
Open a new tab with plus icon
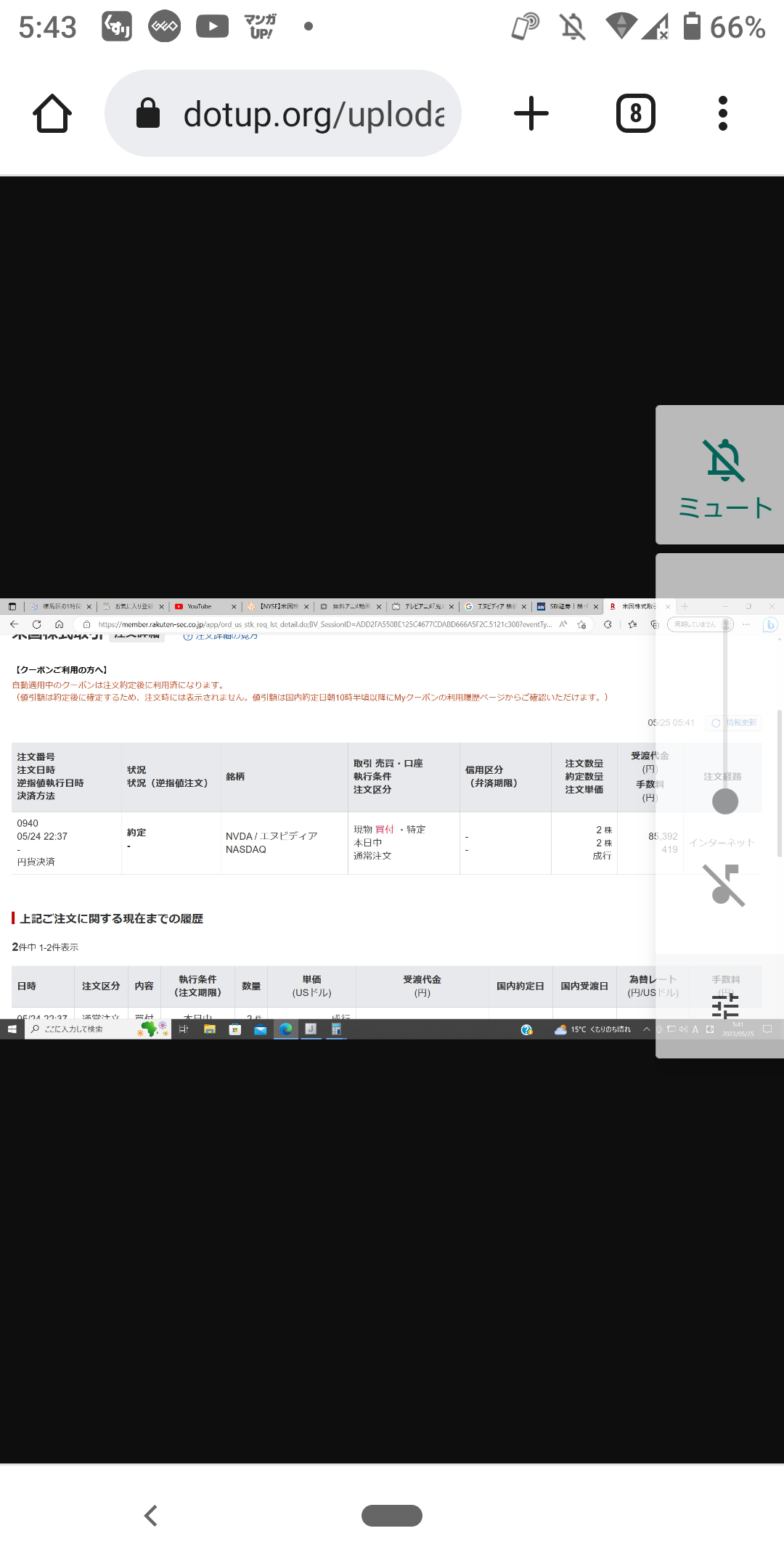point(531,113)
